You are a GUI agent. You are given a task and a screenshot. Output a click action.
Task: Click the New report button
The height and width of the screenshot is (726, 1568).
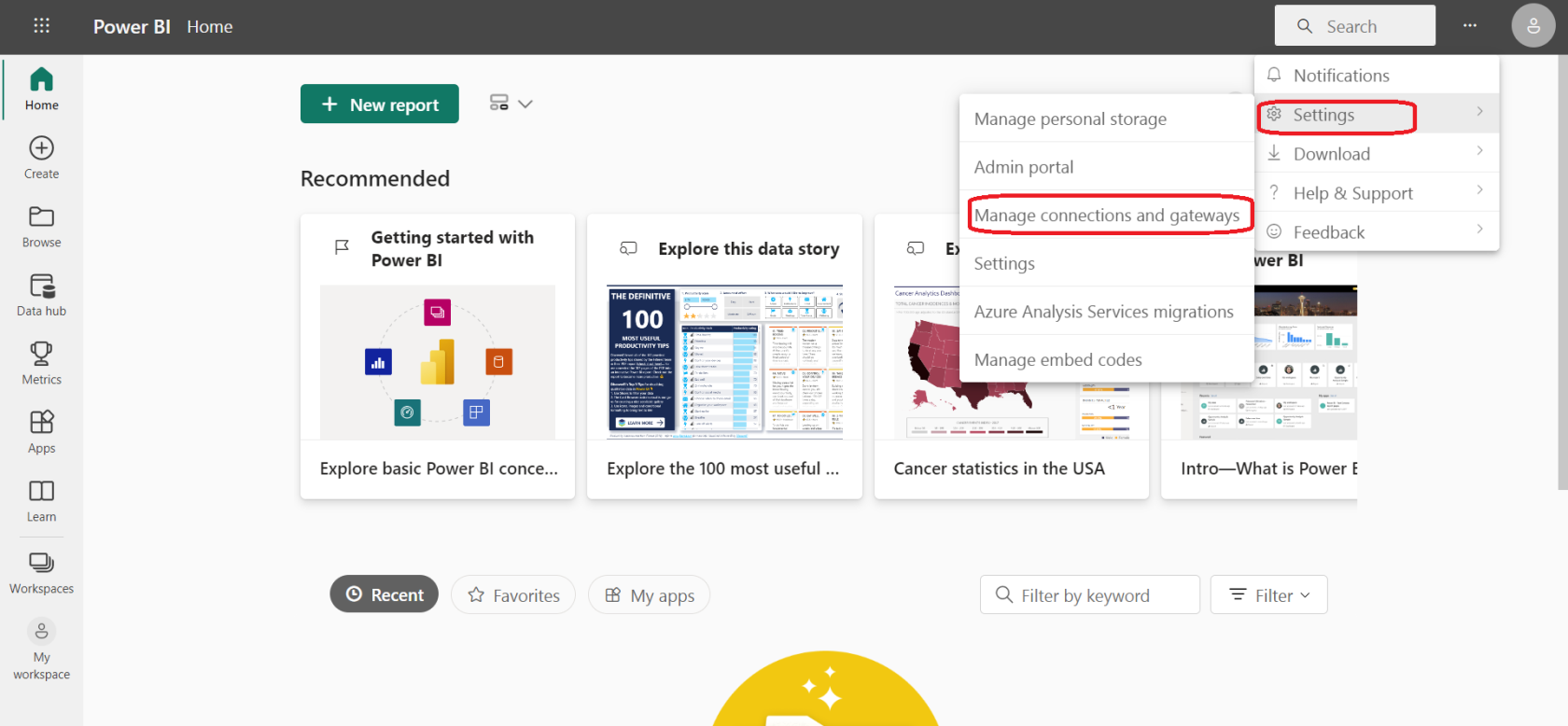click(379, 104)
